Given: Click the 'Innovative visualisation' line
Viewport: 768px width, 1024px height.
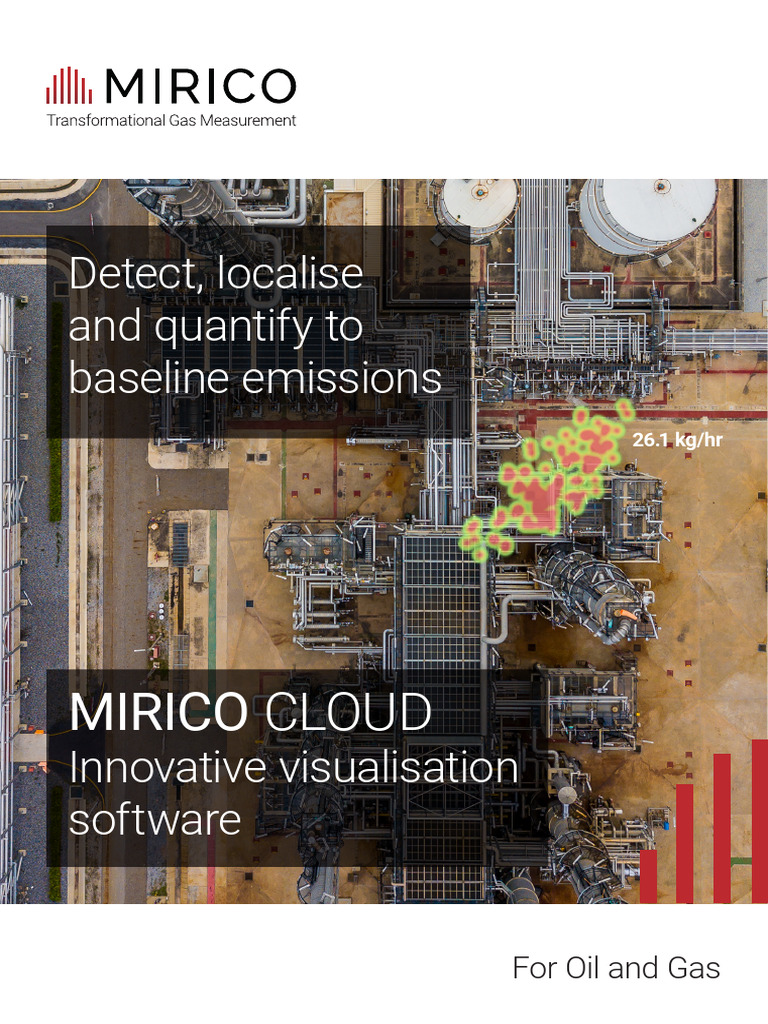Looking at the screenshot, I should pyautogui.click(x=293, y=766).
